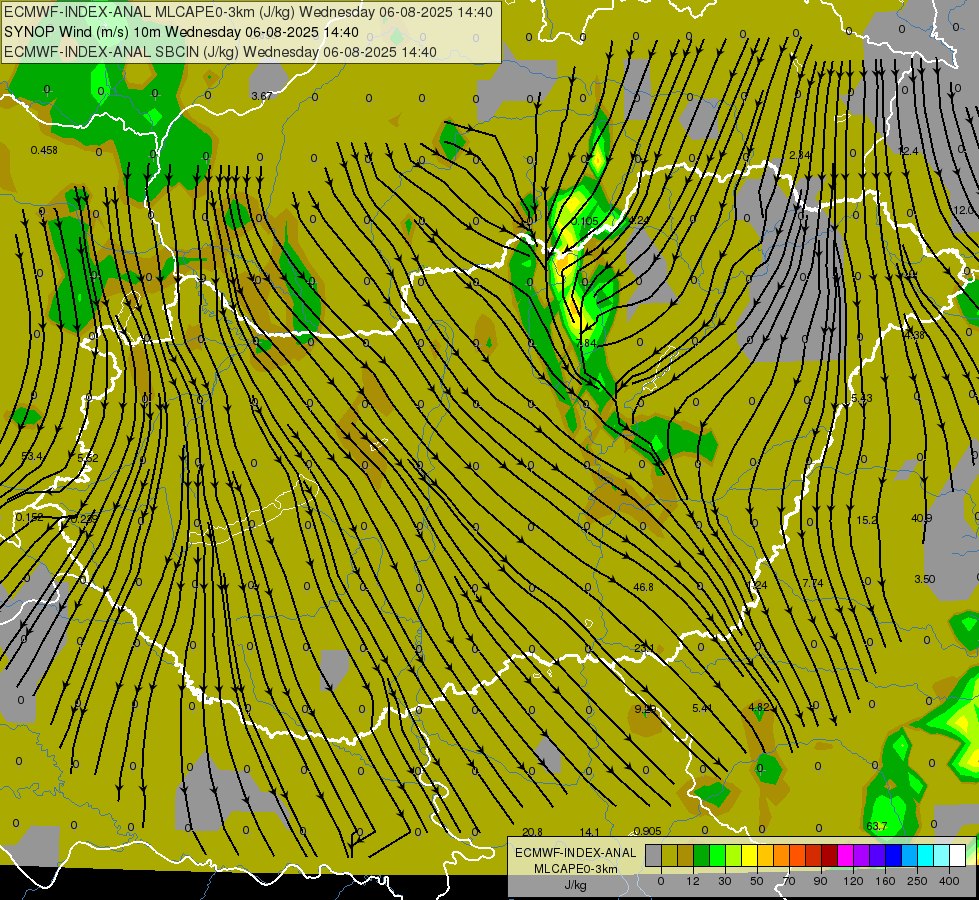Viewport: 979px width, 900px height.
Task: Click the gray swatch in the MLCAPE legend
Action: pyautogui.click(x=654, y=855)
